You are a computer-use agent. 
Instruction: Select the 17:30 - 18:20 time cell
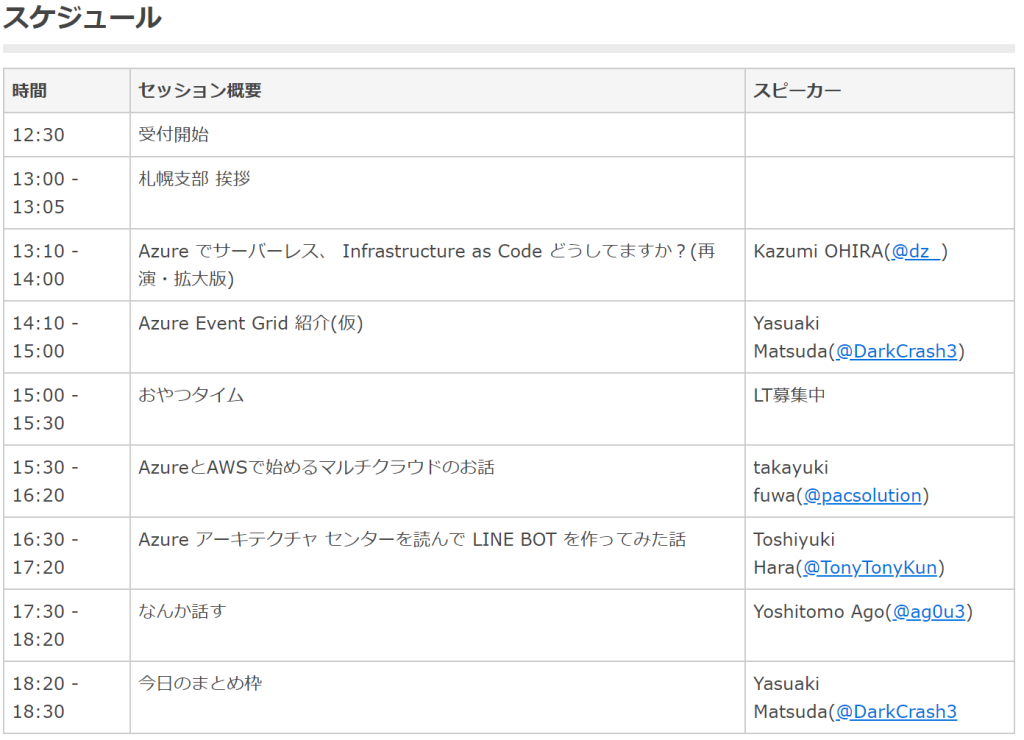(67, 626)
